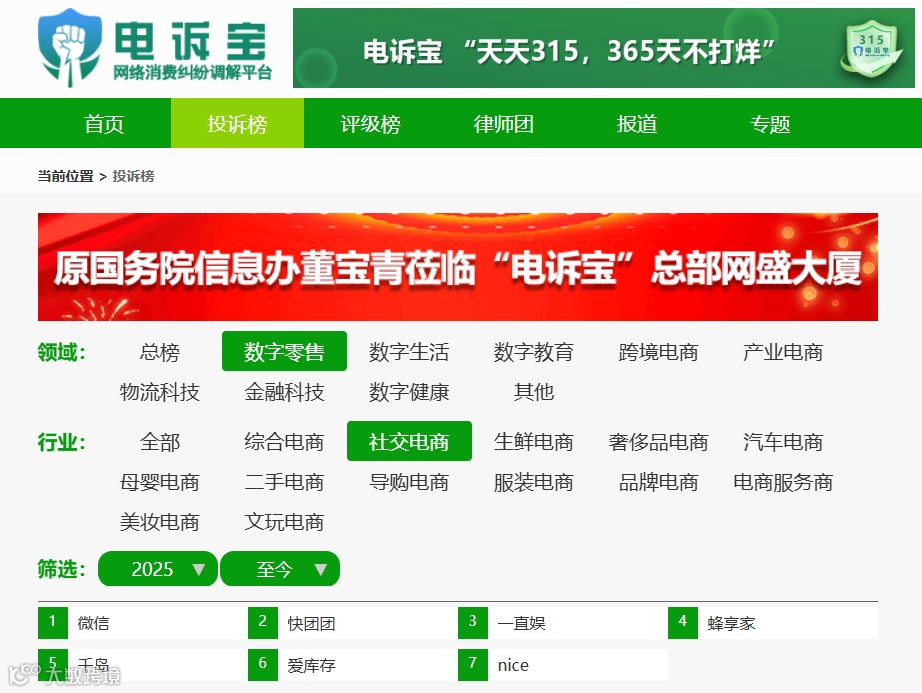The width and height of the screenshot is (922, 693).
Task: Choose the 数字生活 domain
Action: (409, 351)
